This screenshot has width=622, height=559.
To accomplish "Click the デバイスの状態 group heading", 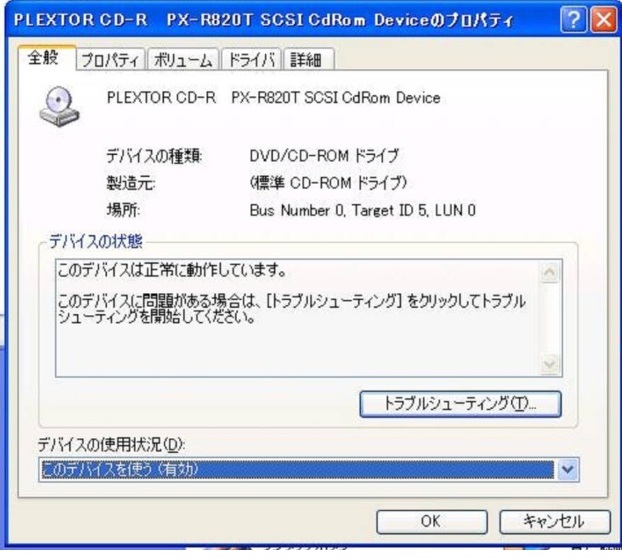I will tap(96, 241).
